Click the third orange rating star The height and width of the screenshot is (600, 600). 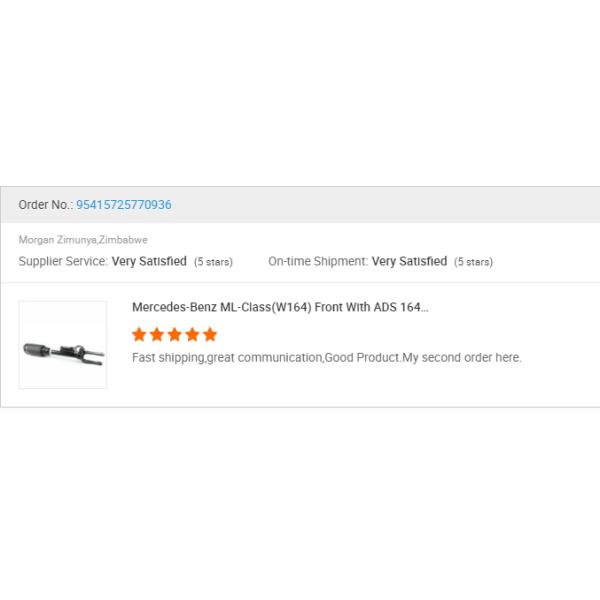174,334
